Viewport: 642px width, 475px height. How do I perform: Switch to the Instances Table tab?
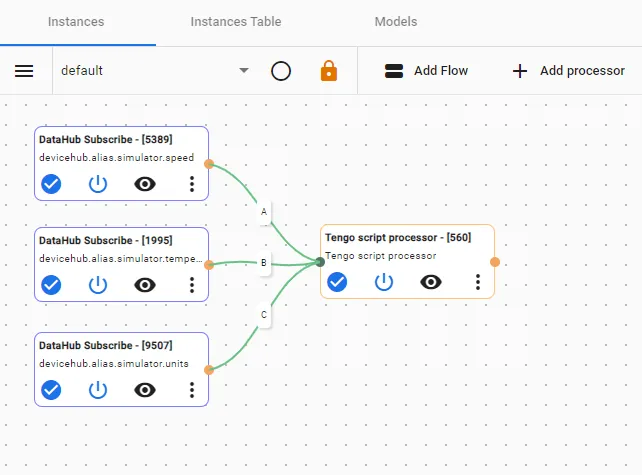pyautogui.click(x=236, y=22)
